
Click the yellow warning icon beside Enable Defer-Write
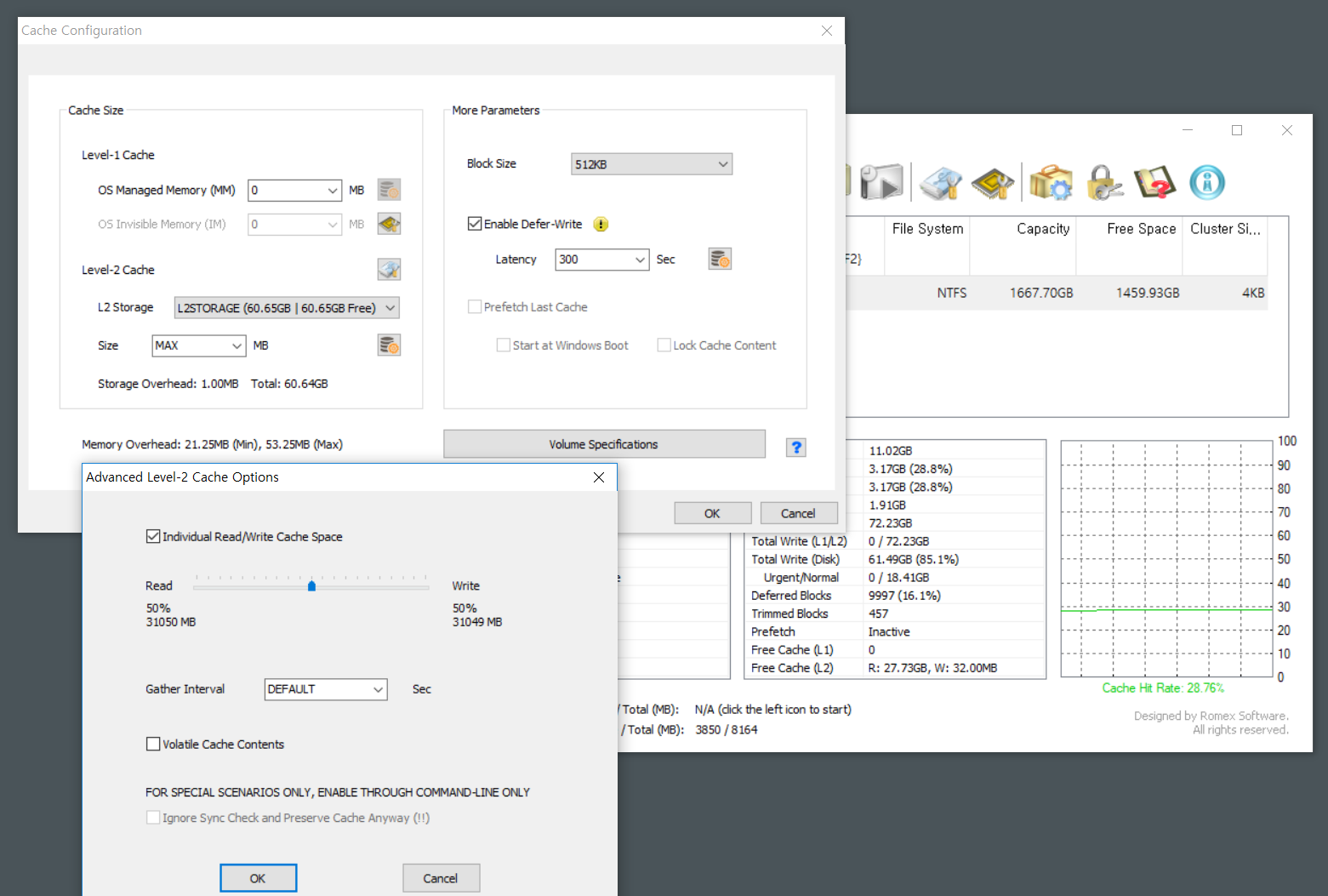click(x=601, y=225)
